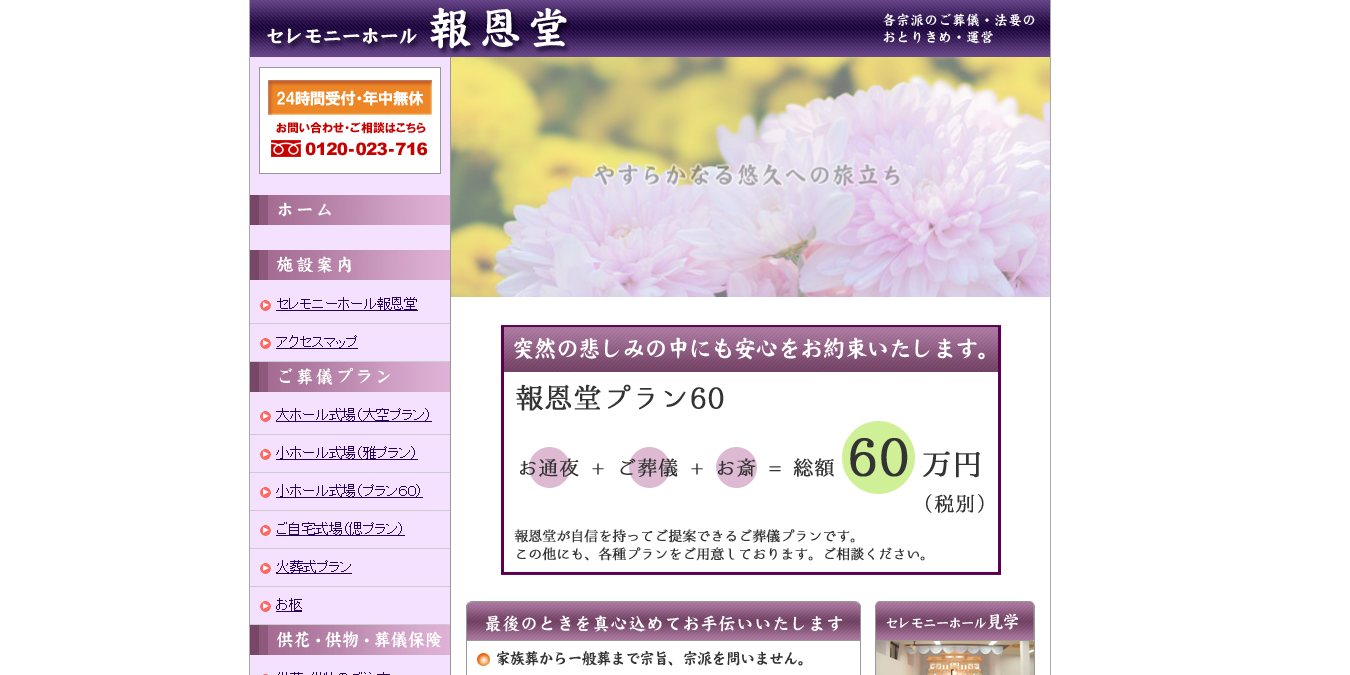Screen dimensions: 1350x675
Task: Click the hero caption やすらかなる悠久への旅立ち
Action: (x=749, y=175)
